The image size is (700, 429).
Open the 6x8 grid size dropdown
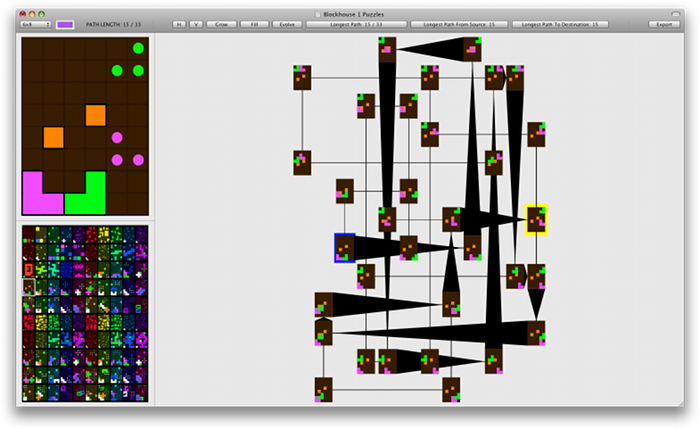(x=36, y=24)
